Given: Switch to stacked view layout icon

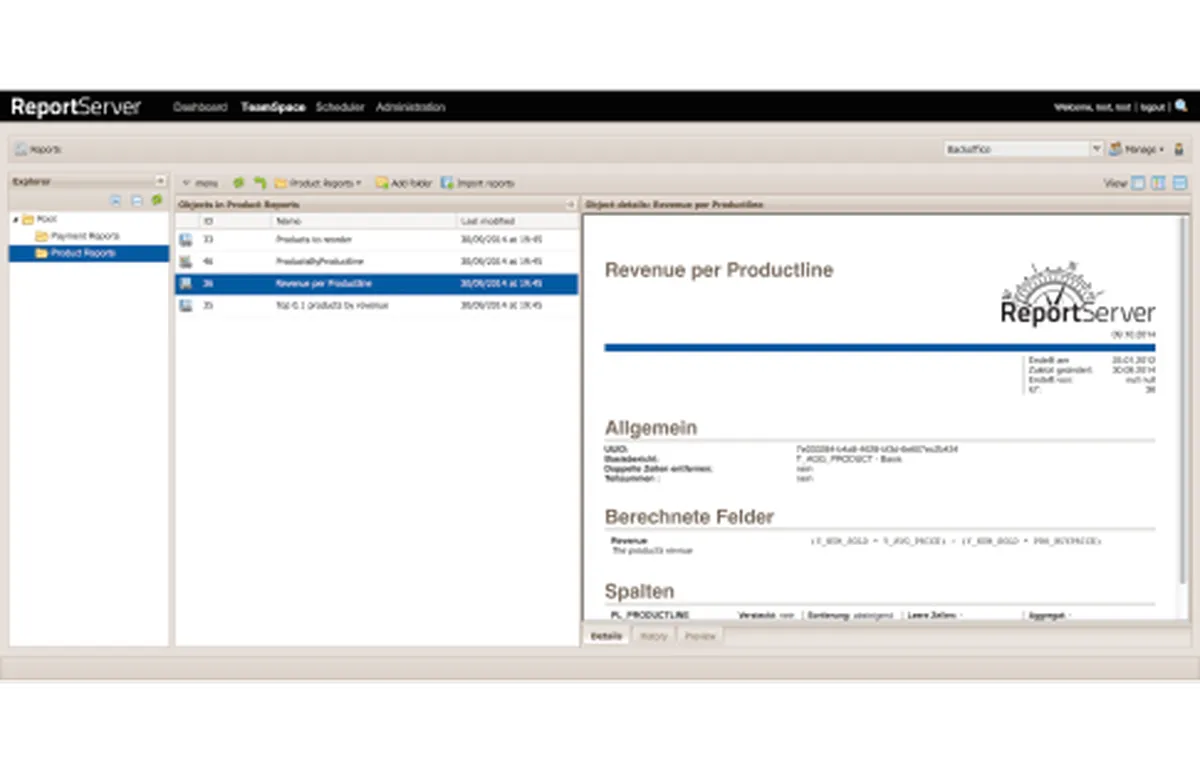Looking at the screenshot, I should (1180, 183).
